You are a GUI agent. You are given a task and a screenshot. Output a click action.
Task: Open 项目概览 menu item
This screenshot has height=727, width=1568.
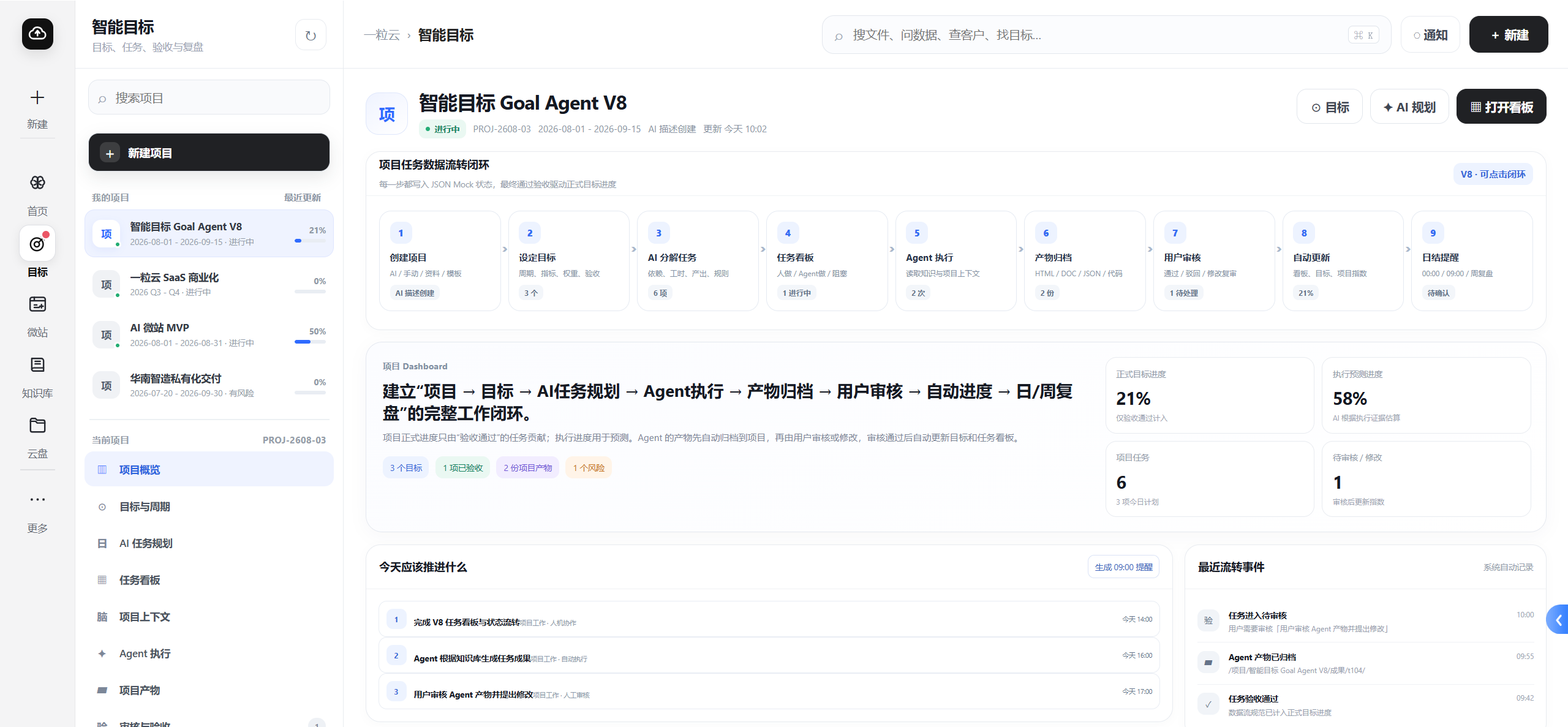click(209, 470)
